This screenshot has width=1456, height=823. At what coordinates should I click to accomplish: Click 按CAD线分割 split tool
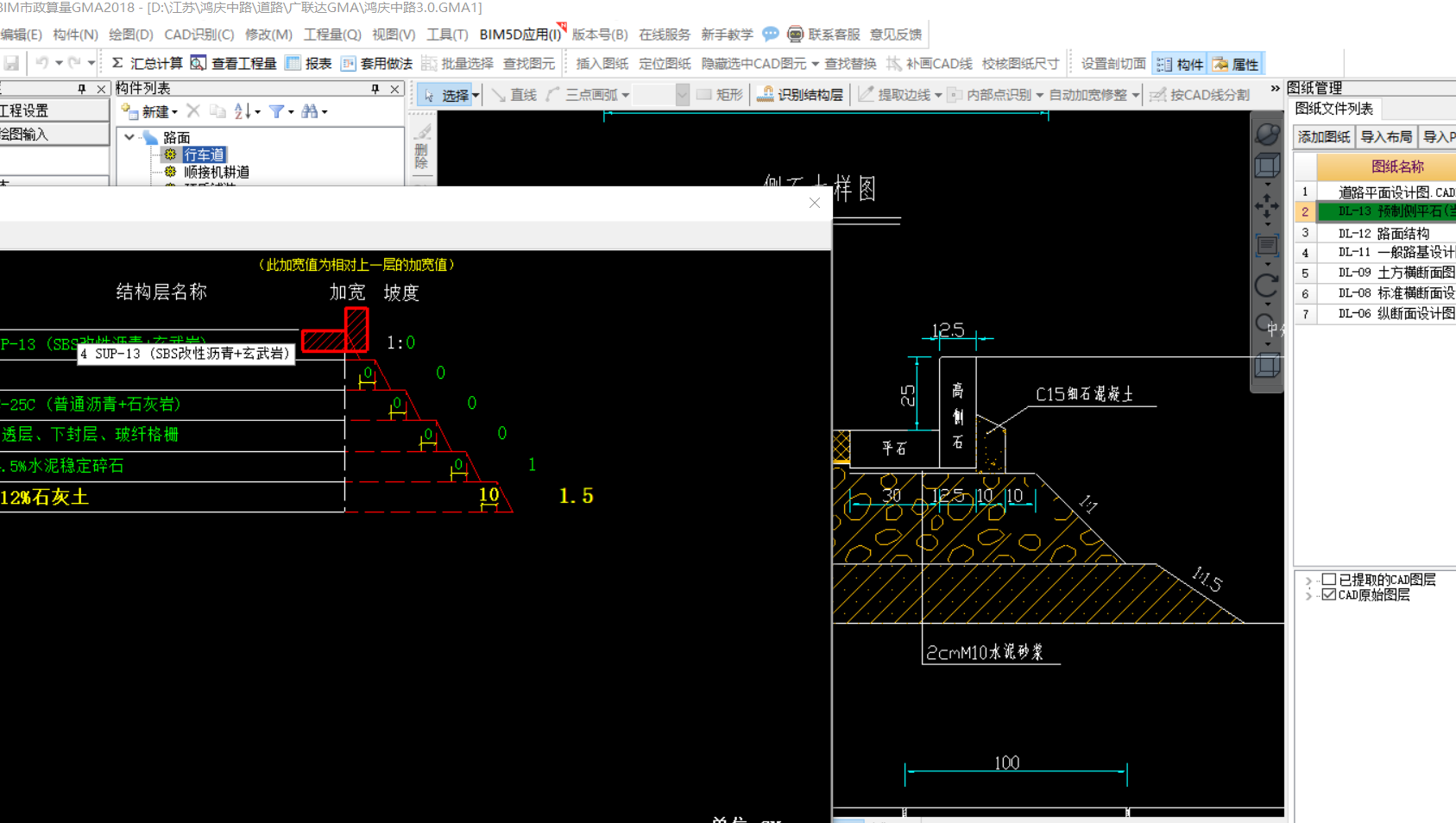(1200, 95)
